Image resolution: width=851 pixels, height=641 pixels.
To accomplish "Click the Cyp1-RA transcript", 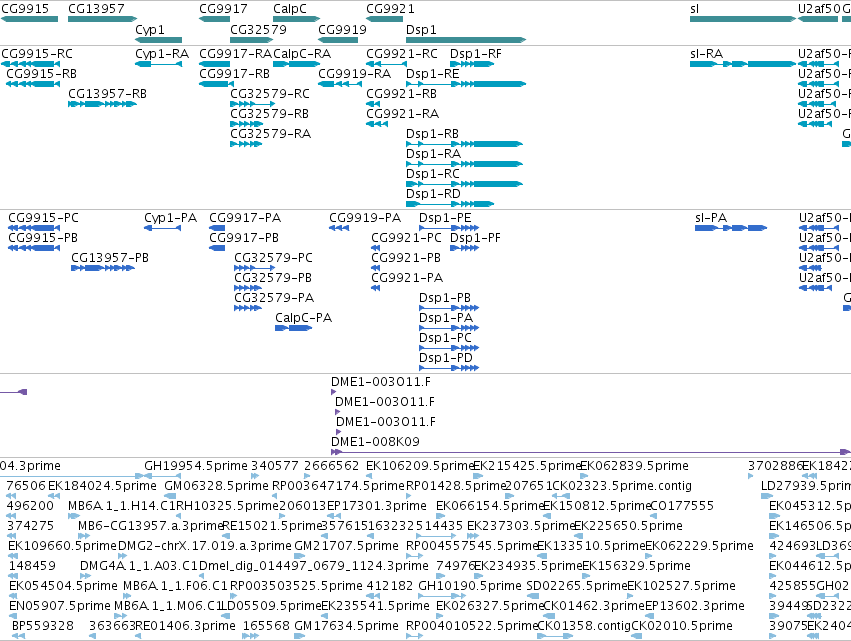I will [158, 64].
